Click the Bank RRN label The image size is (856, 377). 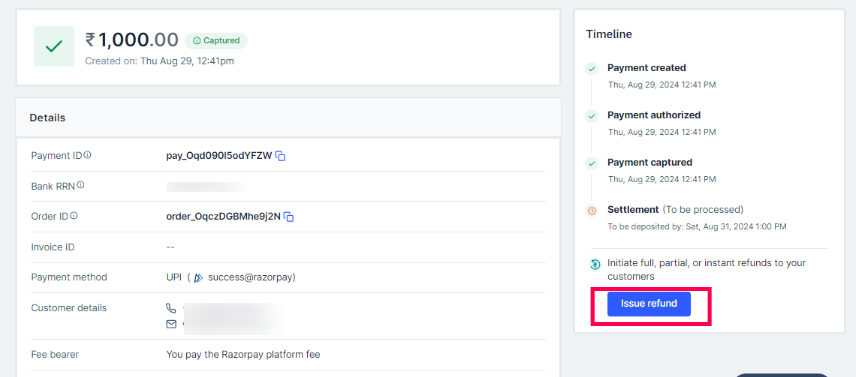(x=53, y=186)
